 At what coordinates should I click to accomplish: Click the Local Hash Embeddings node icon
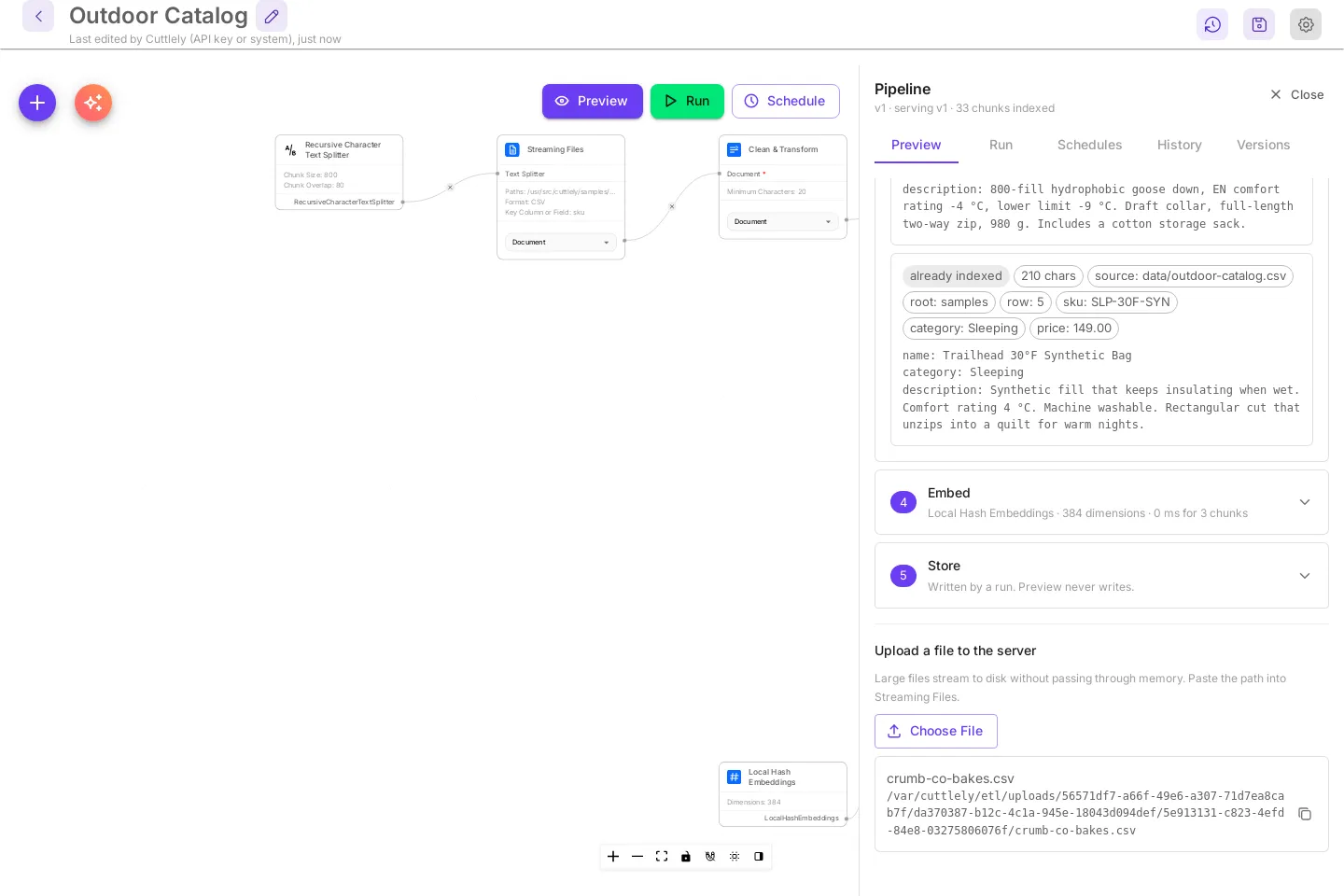[735, 777]
